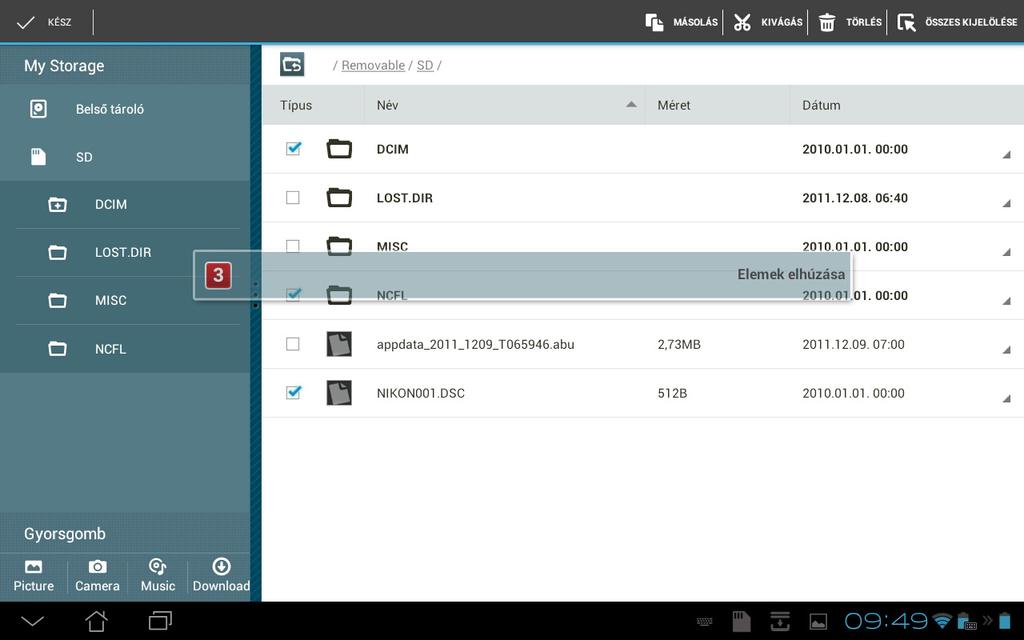Toggle the Név sort direction arrow
Screen dimensions: 1024x640
631,104
